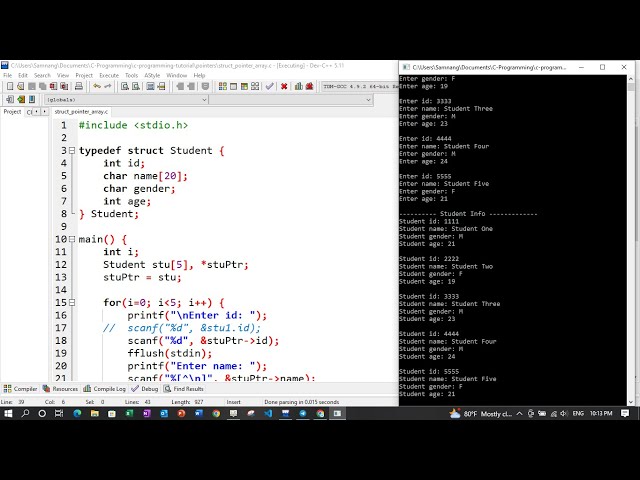
Task: Open the Find Results bottom tab
Action: 184,389
